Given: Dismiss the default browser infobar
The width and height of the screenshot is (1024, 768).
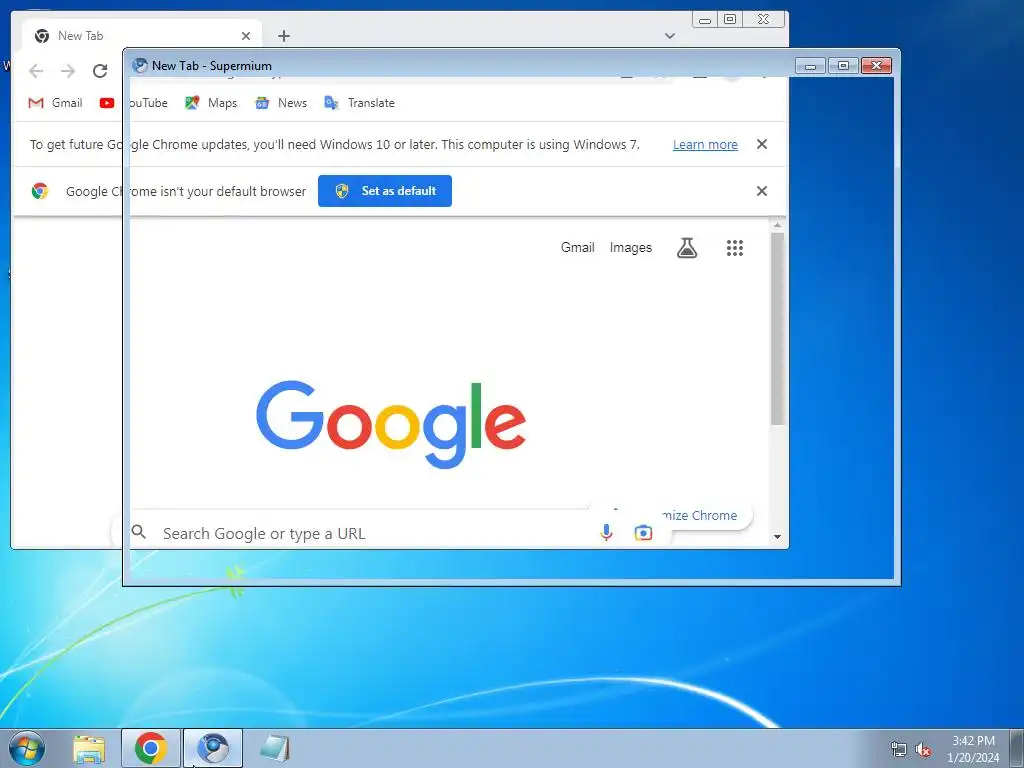Looking at the screenshot, I should pos(761,191).
